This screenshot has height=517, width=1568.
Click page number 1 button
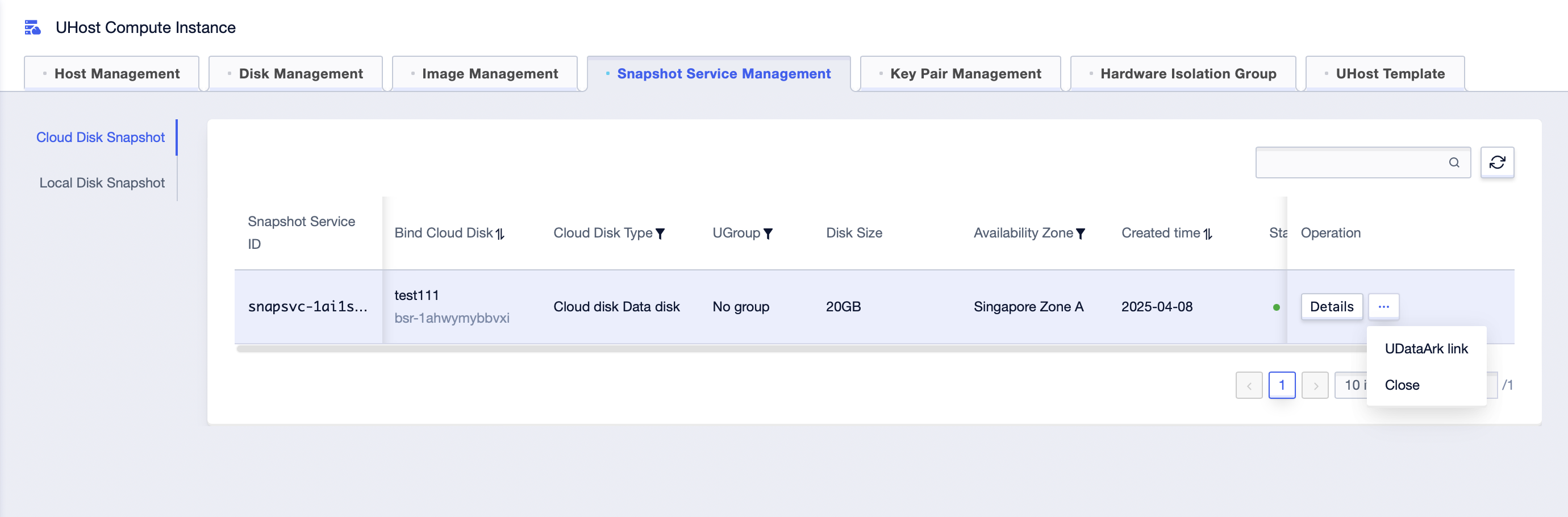coord(1281,385)
